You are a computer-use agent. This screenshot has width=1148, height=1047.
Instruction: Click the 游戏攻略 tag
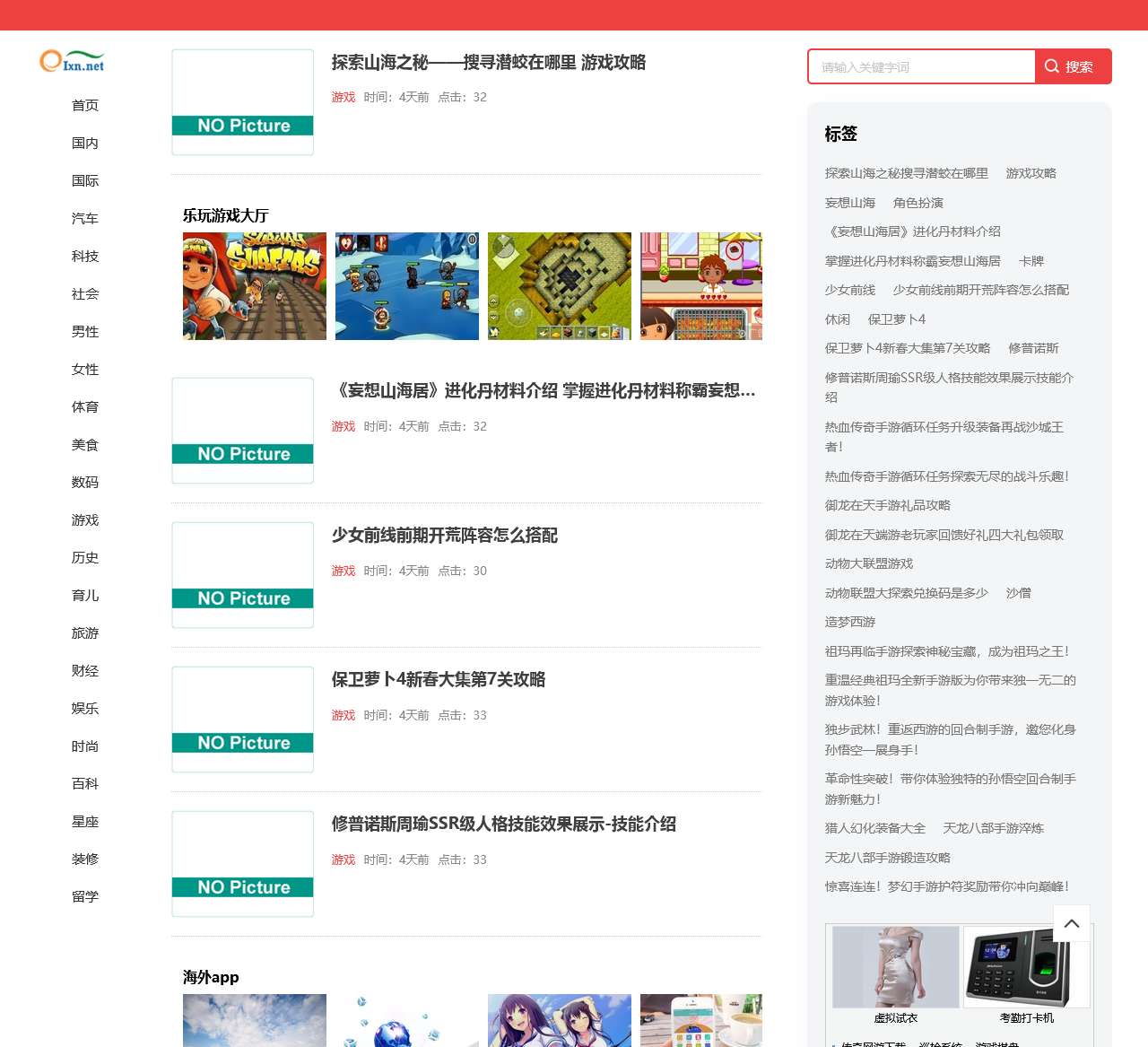pyautogui.click(x=1031, y=173)
